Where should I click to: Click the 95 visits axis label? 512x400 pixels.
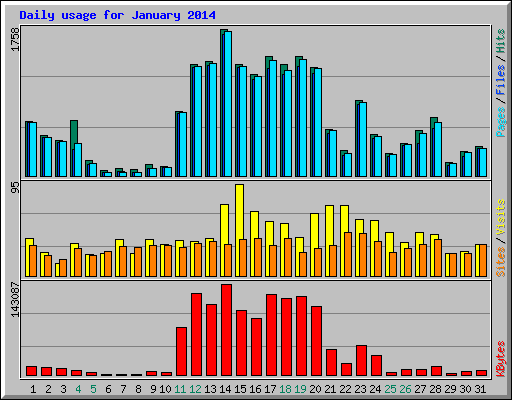pos(15,188)
